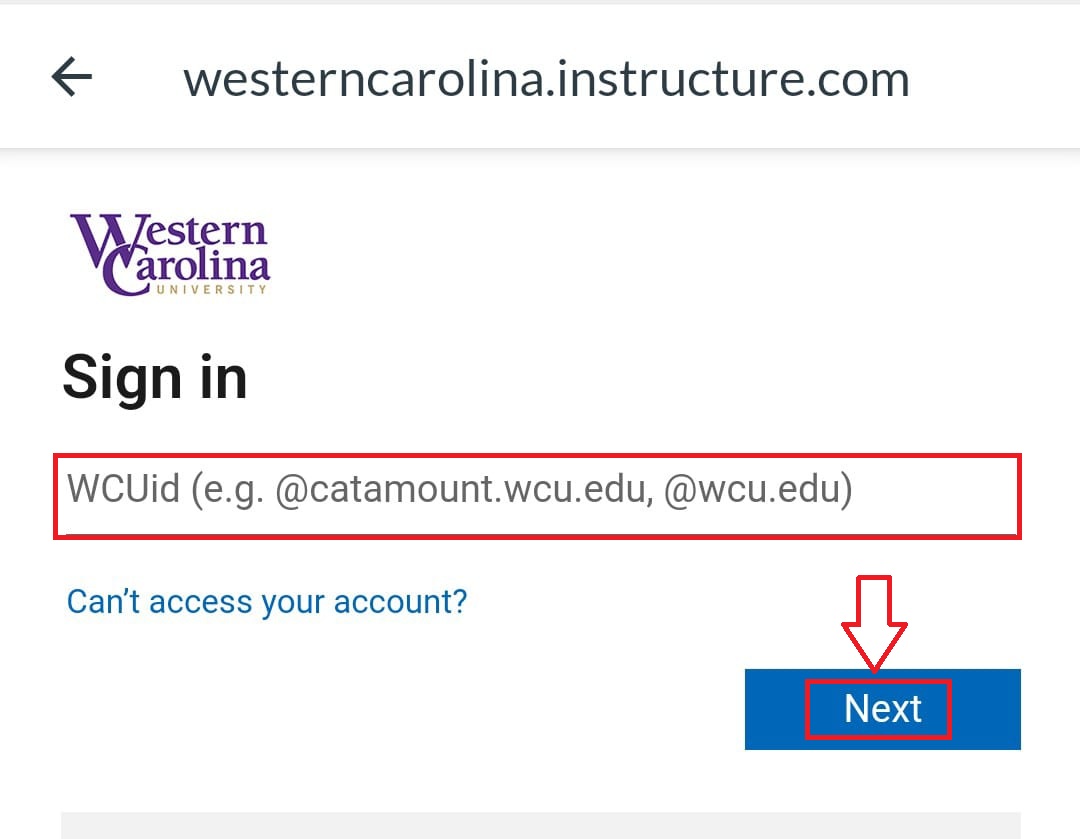Image resolution: width=1080 pixels, height=839 pixels.
Task: Submit sign-in with the blue Next button
Action: point(882,709)
